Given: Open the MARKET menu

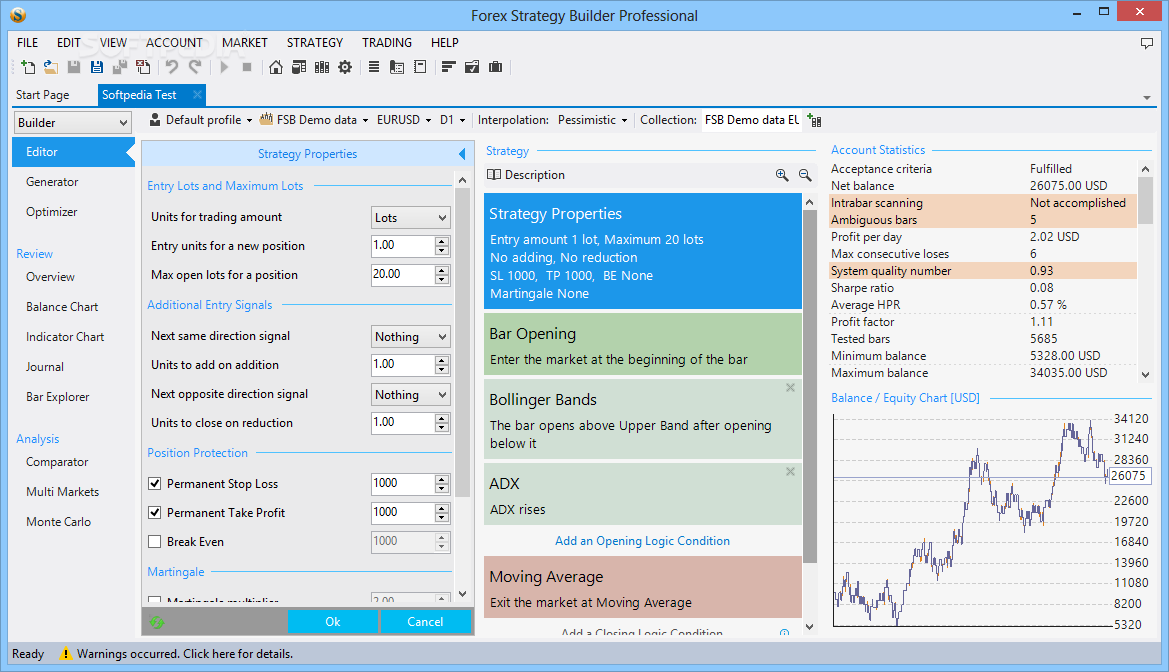Looking at the screenshot, I should point(245,43).
